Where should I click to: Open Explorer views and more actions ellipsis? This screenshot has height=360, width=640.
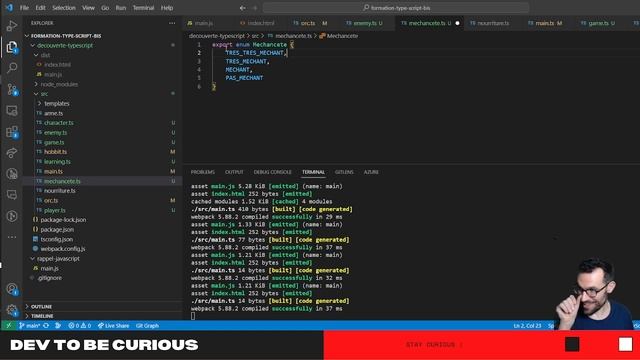[172, 23]
